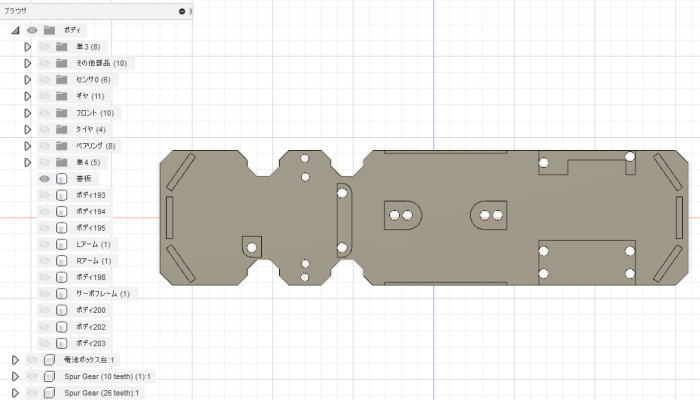
Task: Show the ギヤ (11) folder via its eye
Action: click(x=45, y=96)
